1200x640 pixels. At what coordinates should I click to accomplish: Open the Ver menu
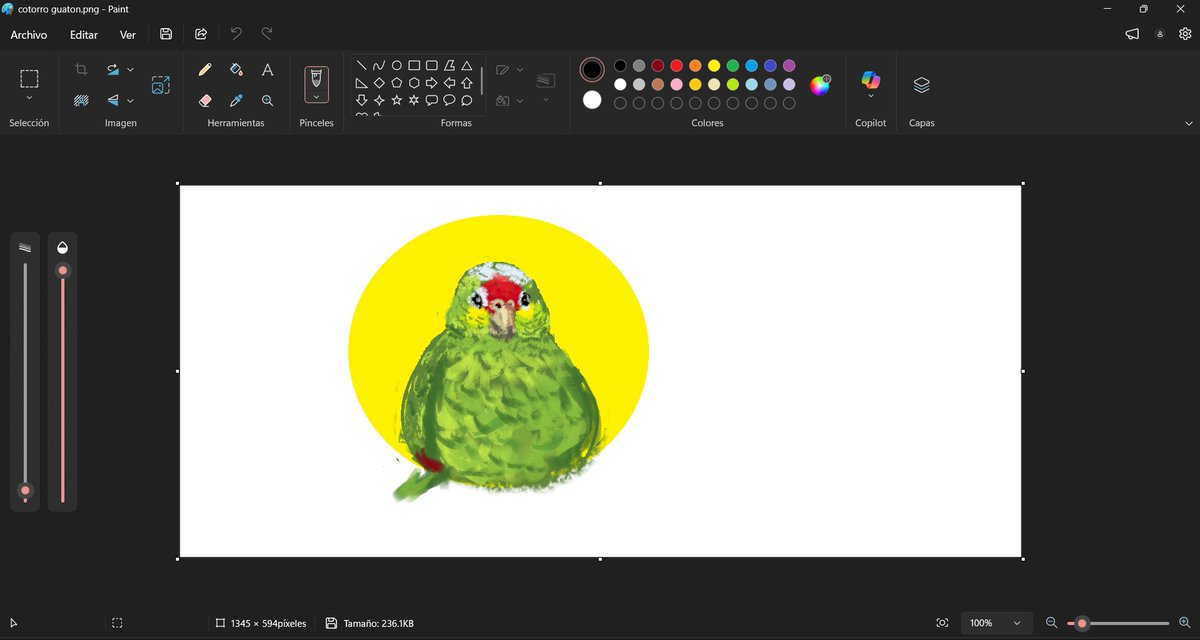coord(127,34)
